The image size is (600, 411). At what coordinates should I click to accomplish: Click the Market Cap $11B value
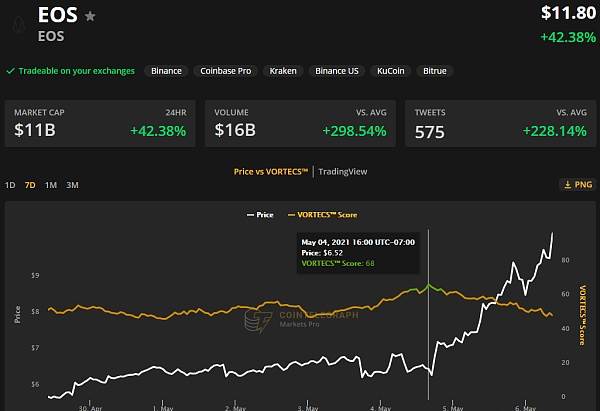(35, 130)
